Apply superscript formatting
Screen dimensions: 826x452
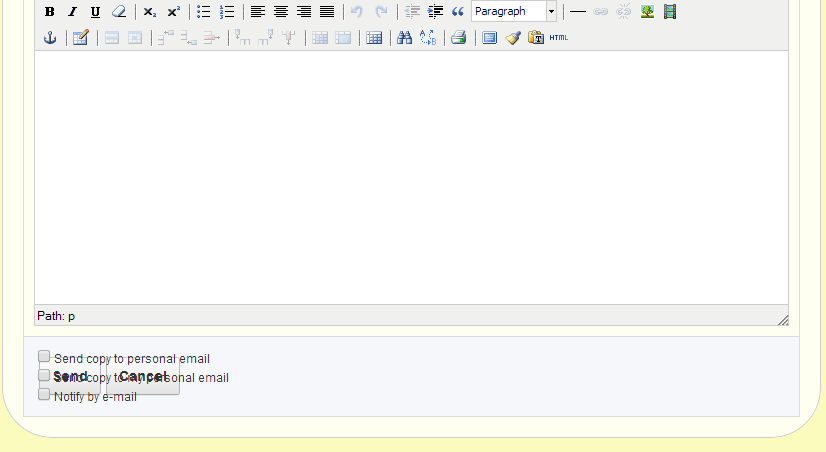[173, 12]
